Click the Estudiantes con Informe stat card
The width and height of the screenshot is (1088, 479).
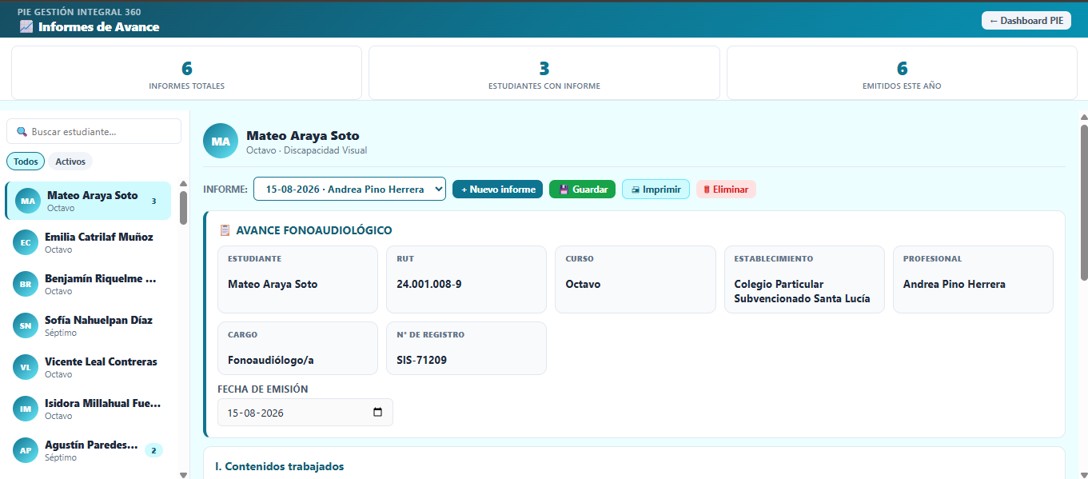coord(544,73)
